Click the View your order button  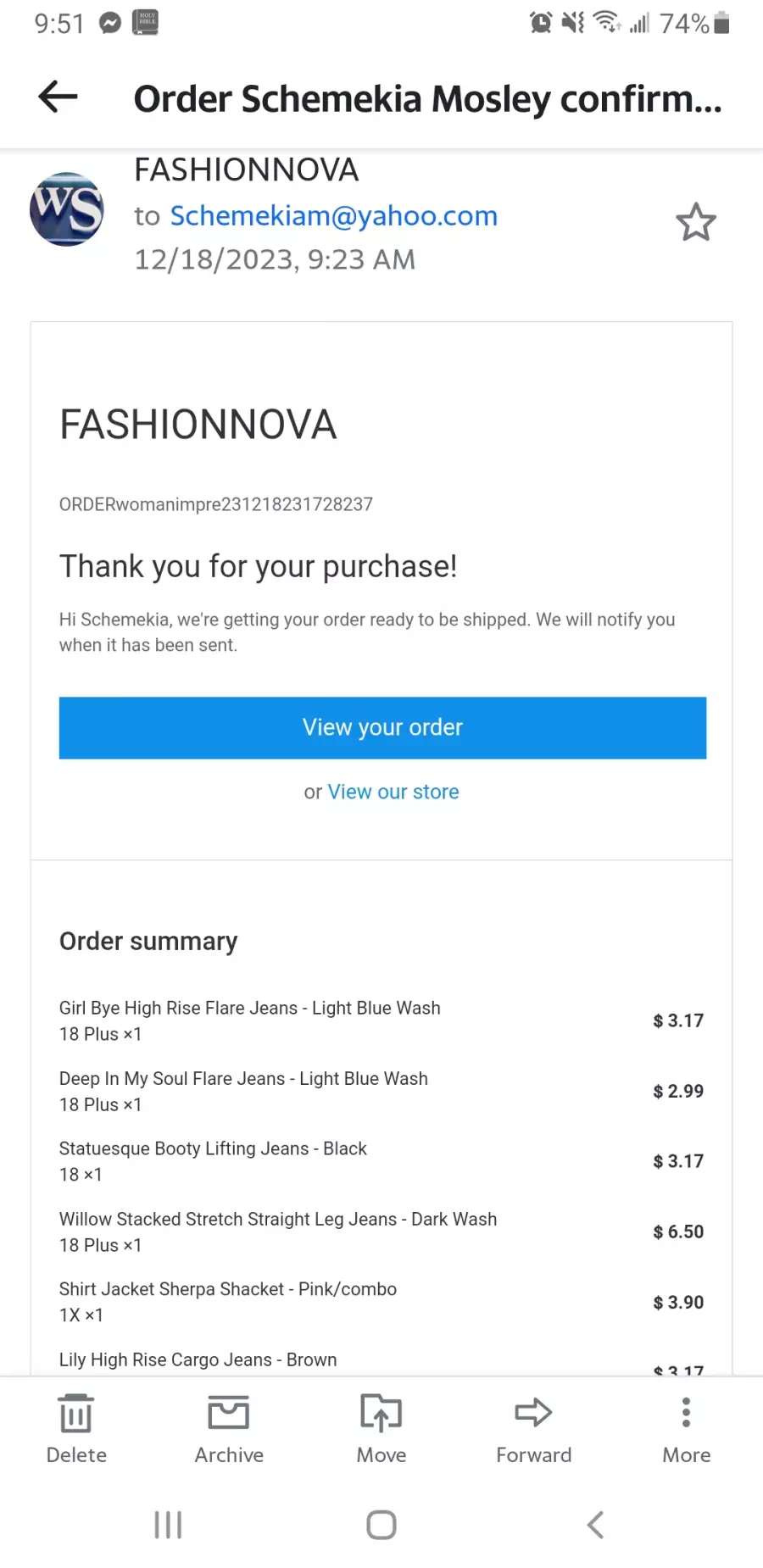(382, 727)
